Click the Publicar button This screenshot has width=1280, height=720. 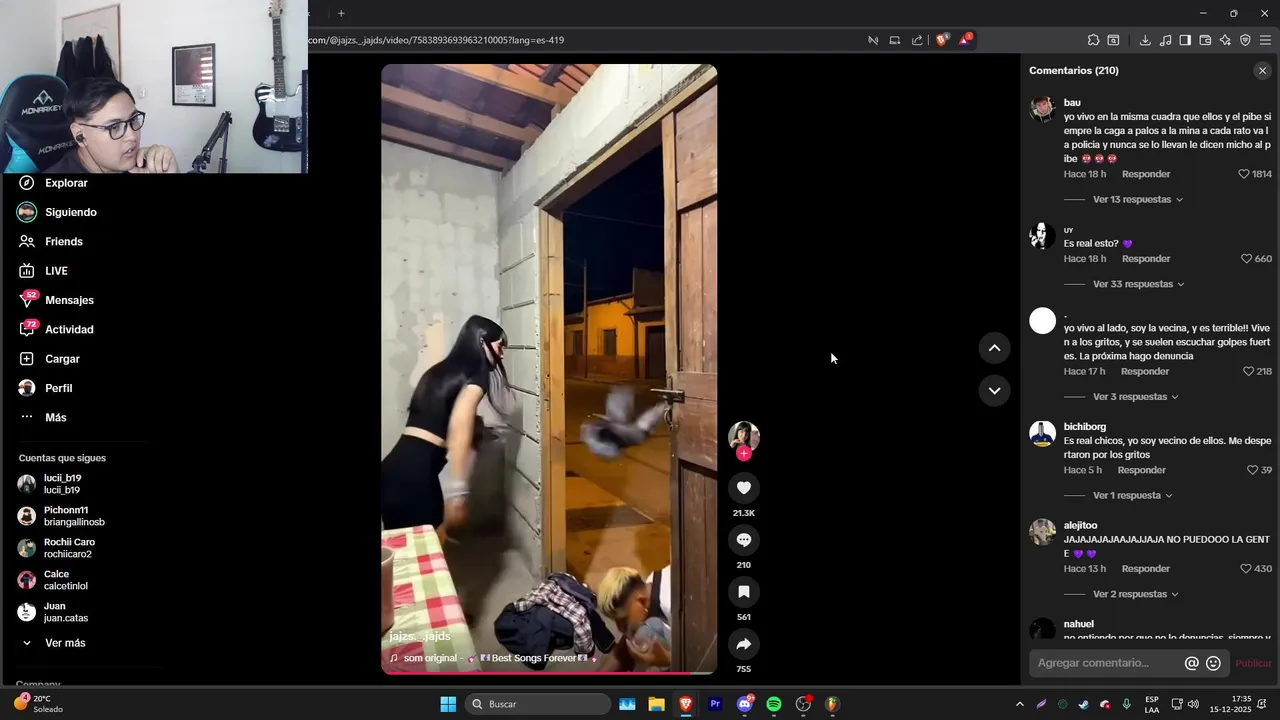point(1253,663)
